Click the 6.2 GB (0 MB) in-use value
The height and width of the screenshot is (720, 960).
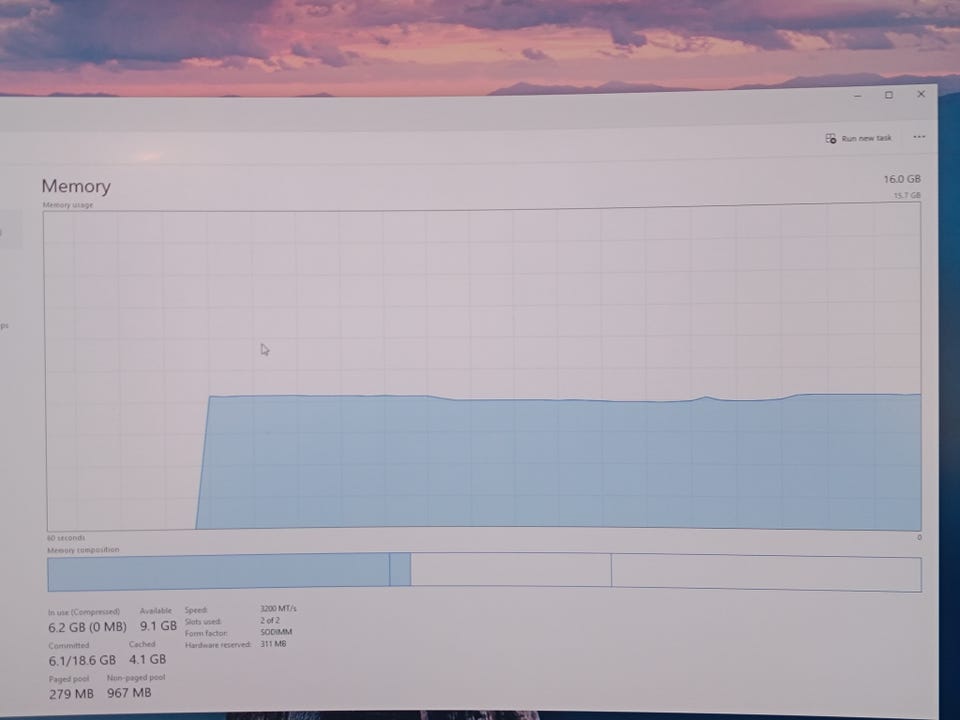click(88, 627)
